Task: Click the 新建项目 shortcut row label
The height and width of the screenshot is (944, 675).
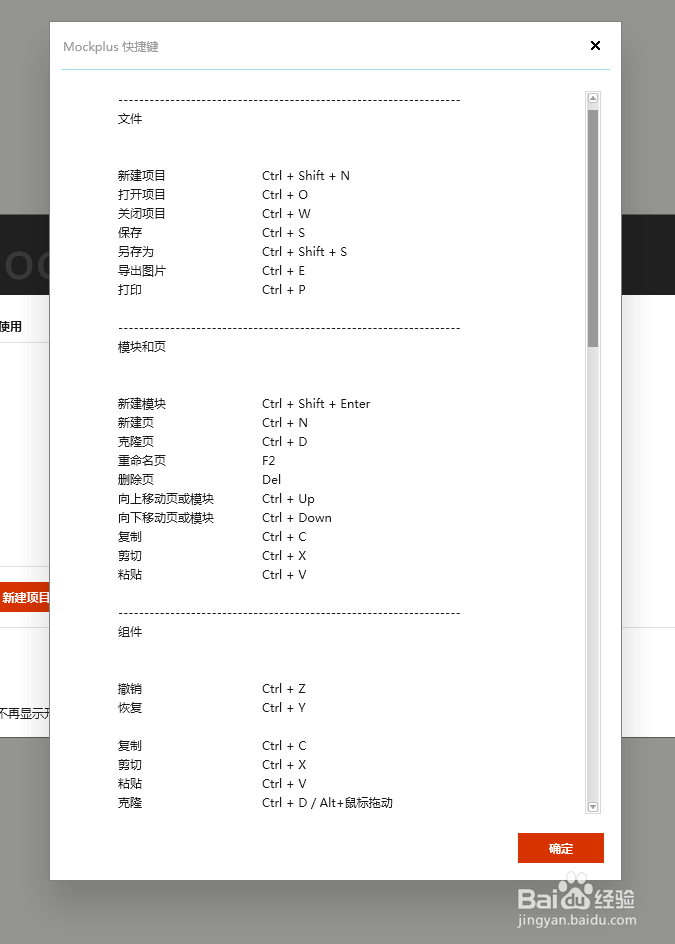Action: 142,176
